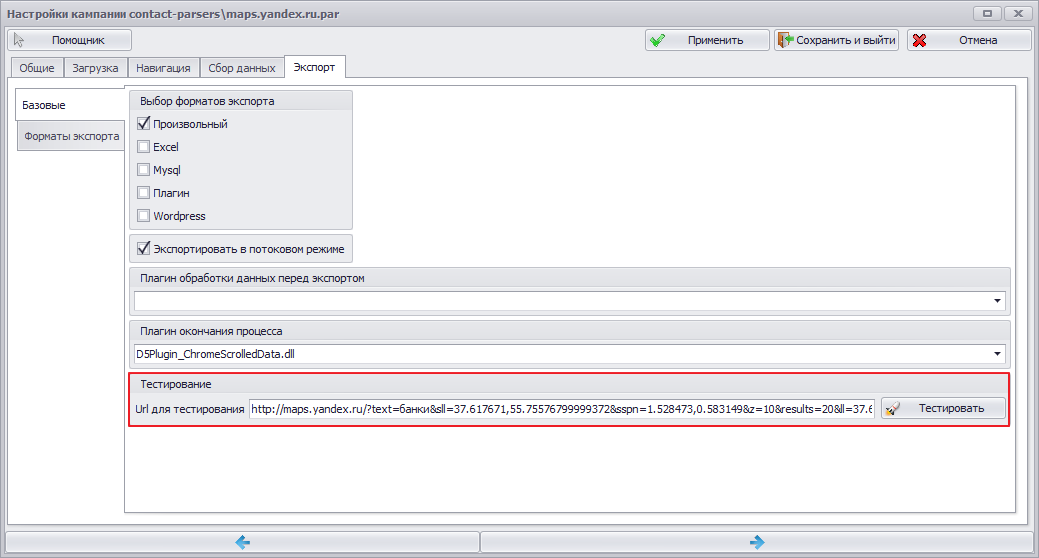Open the Форматы экспорта side tab
The height and width of the screenshot is (558, 1039).
click(x=72, y=136)
